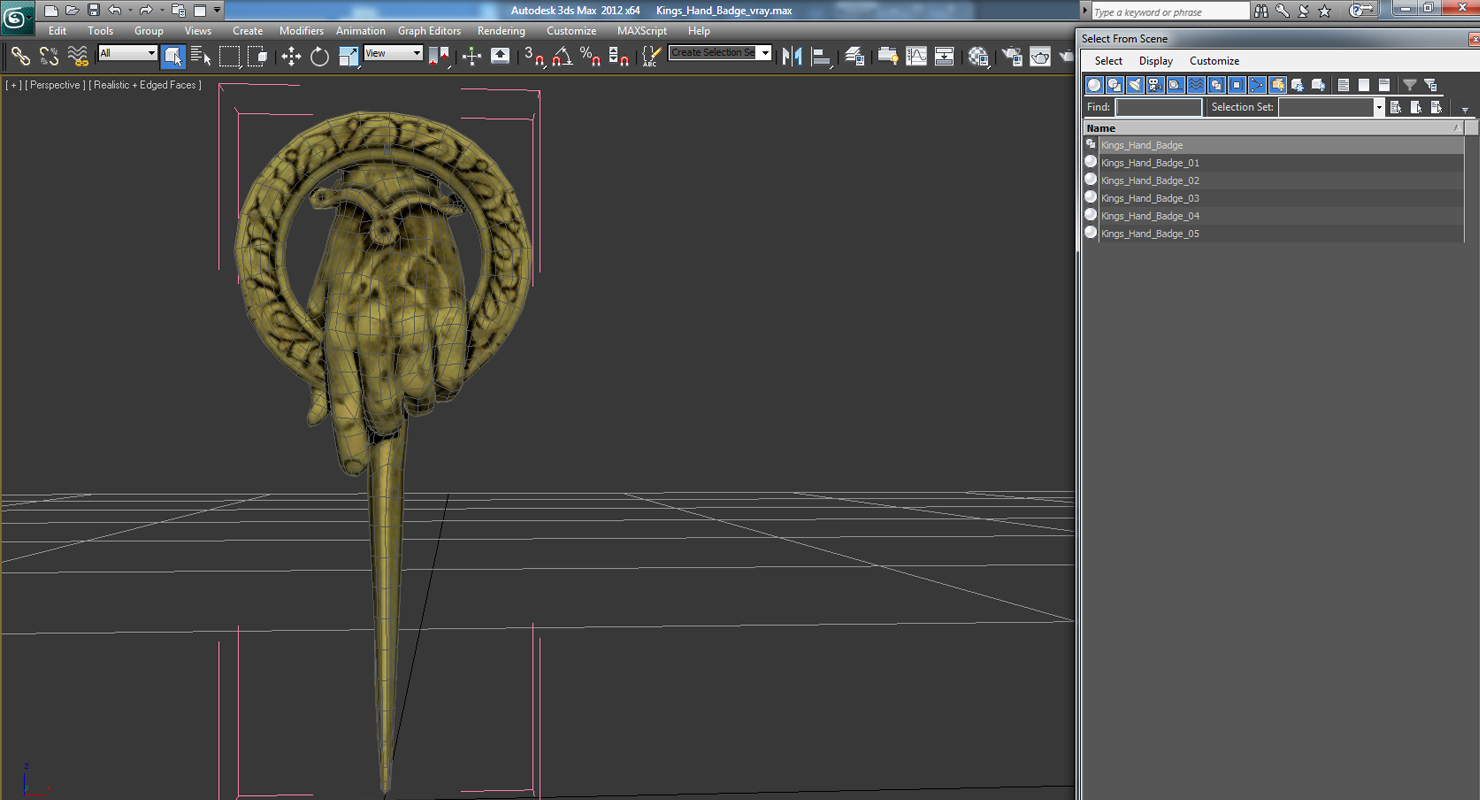Choose the Select Object tool
Screen dimensions: 1480x800
(173, 56)
